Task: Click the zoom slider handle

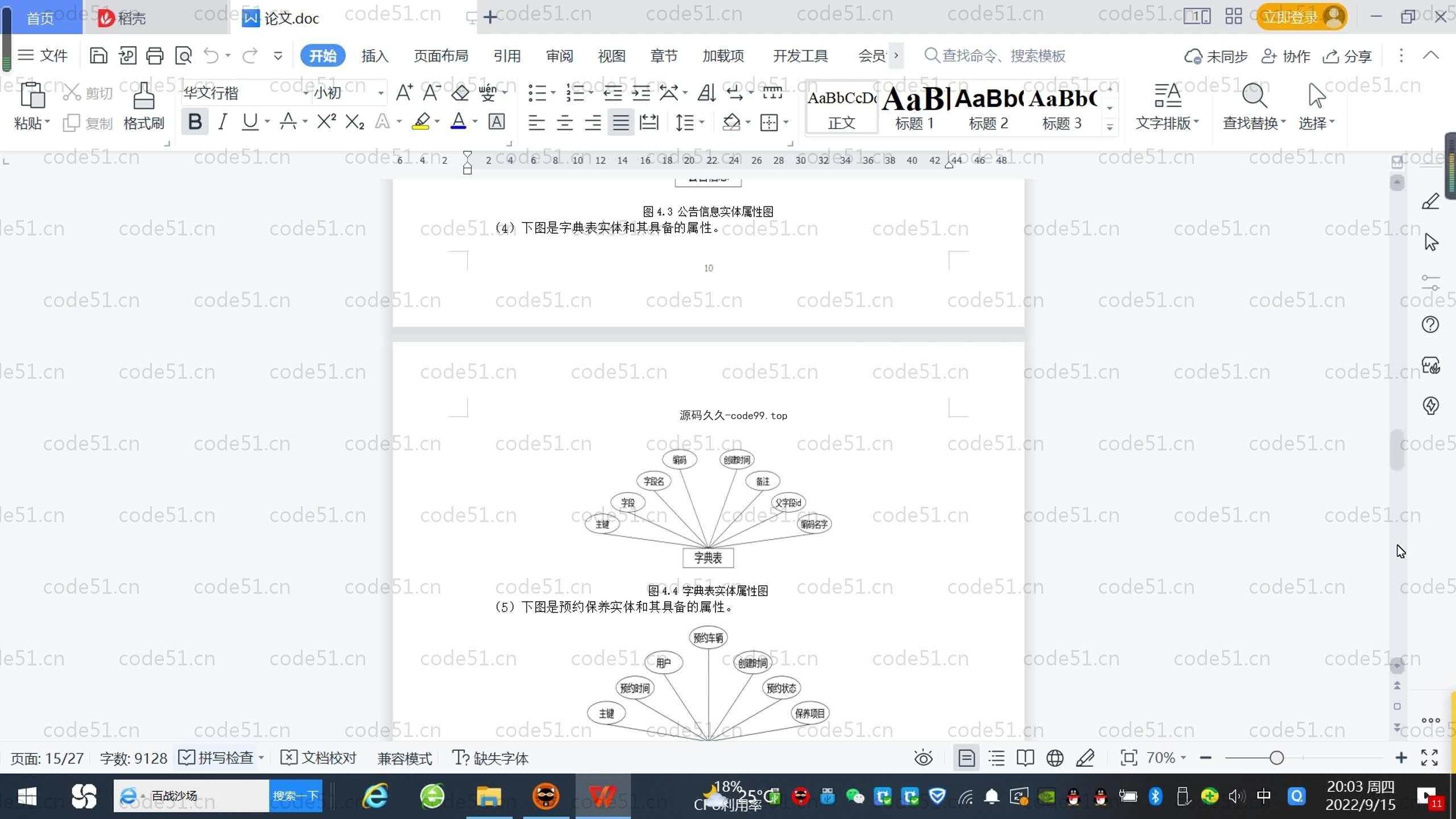Action: click(x=1276, y=758)
